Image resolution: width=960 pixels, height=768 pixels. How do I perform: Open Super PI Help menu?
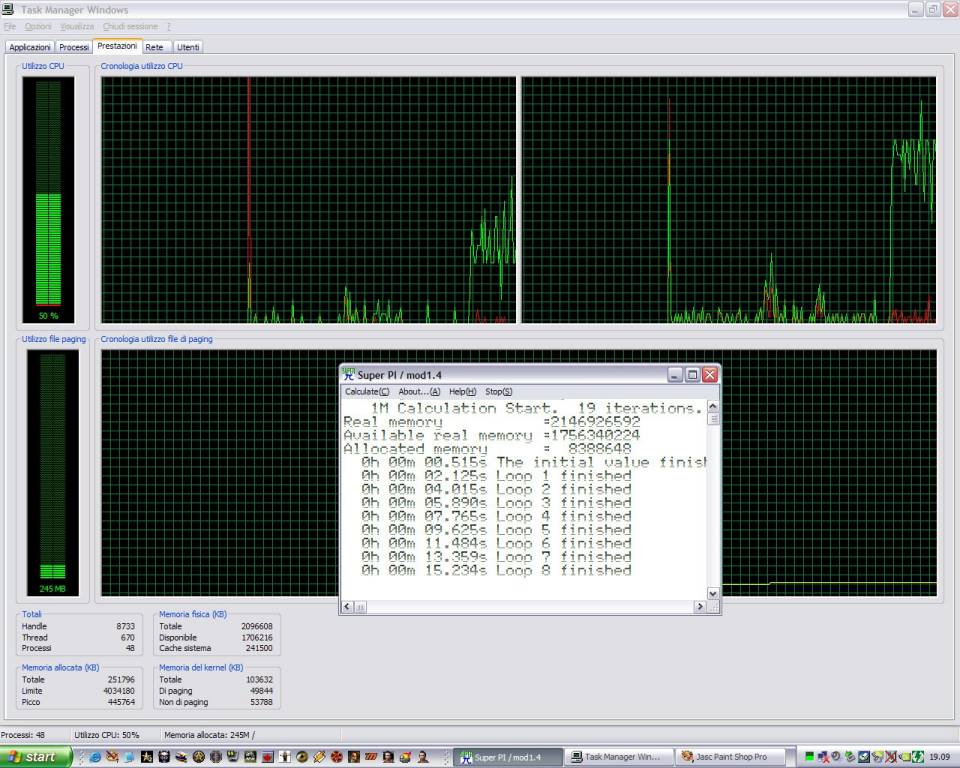click(x=462, y=391)
